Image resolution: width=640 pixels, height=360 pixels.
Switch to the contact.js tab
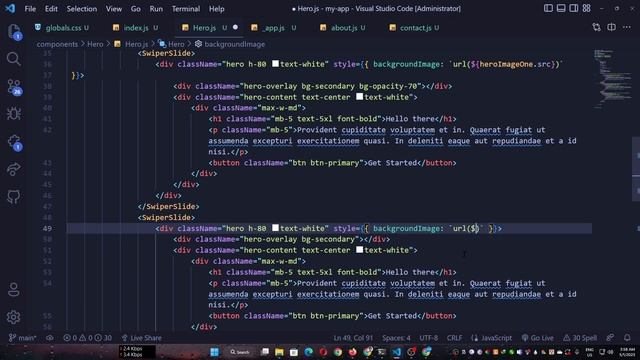tap(415, 28)
